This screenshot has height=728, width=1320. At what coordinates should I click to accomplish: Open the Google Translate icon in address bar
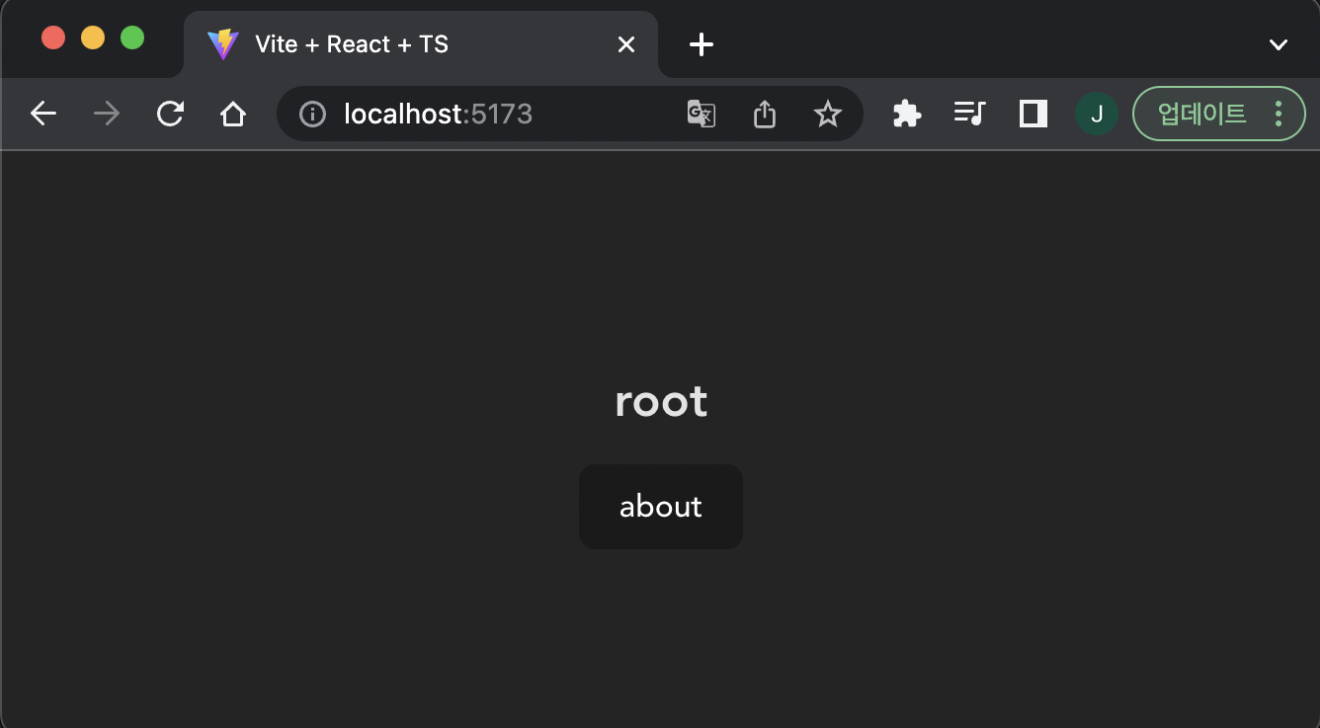[701, 114]
